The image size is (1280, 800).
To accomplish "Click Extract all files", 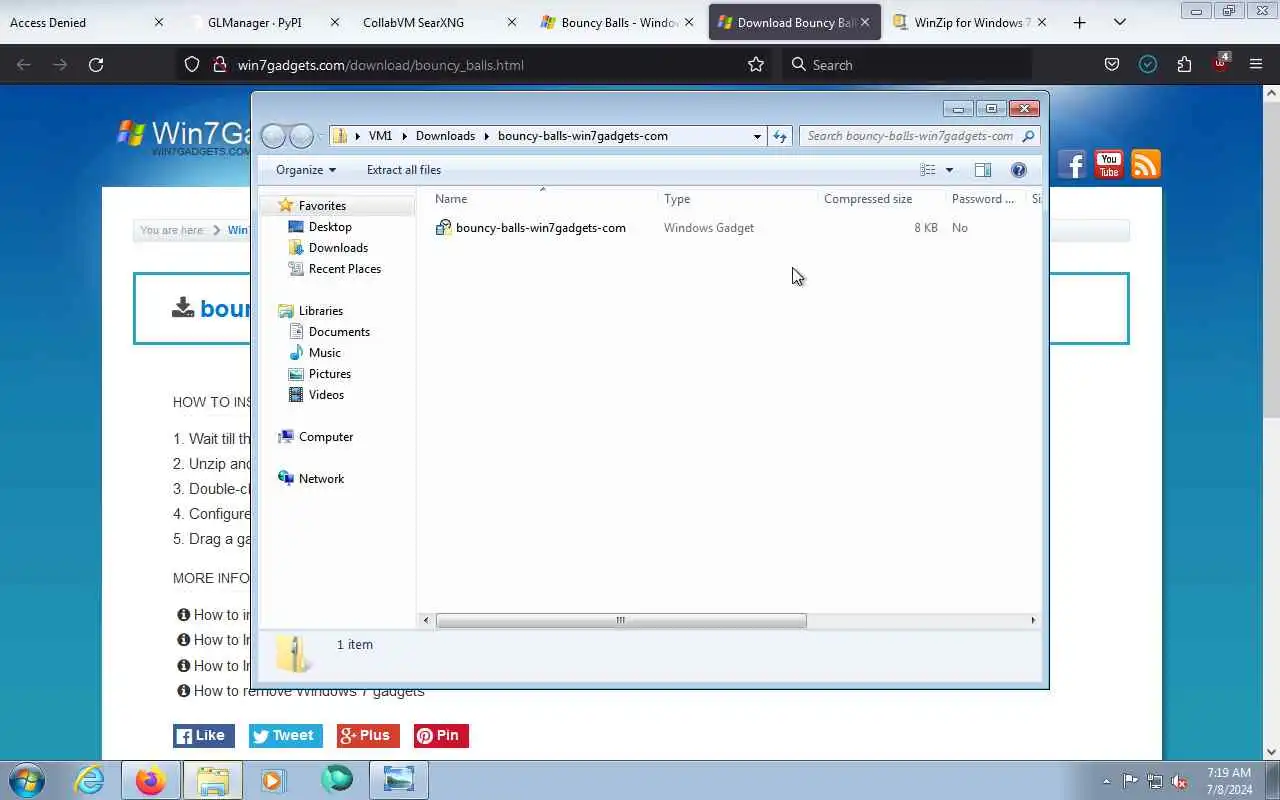I will coord(404,170).
